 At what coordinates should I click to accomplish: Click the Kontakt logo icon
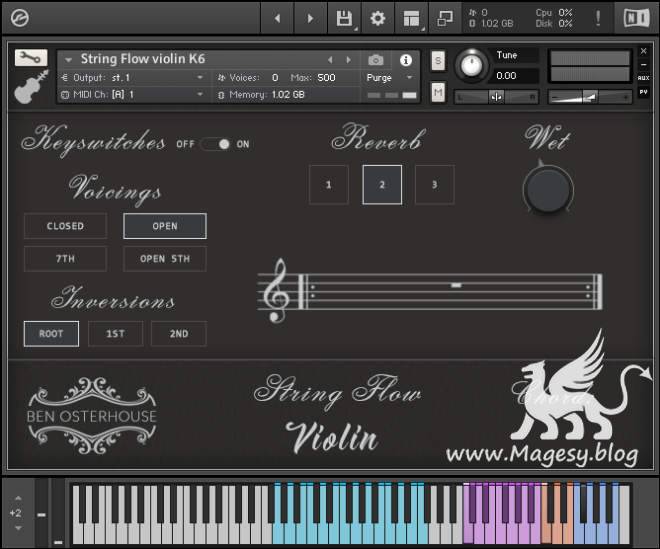pyautogui.click(x=19, y=18)
